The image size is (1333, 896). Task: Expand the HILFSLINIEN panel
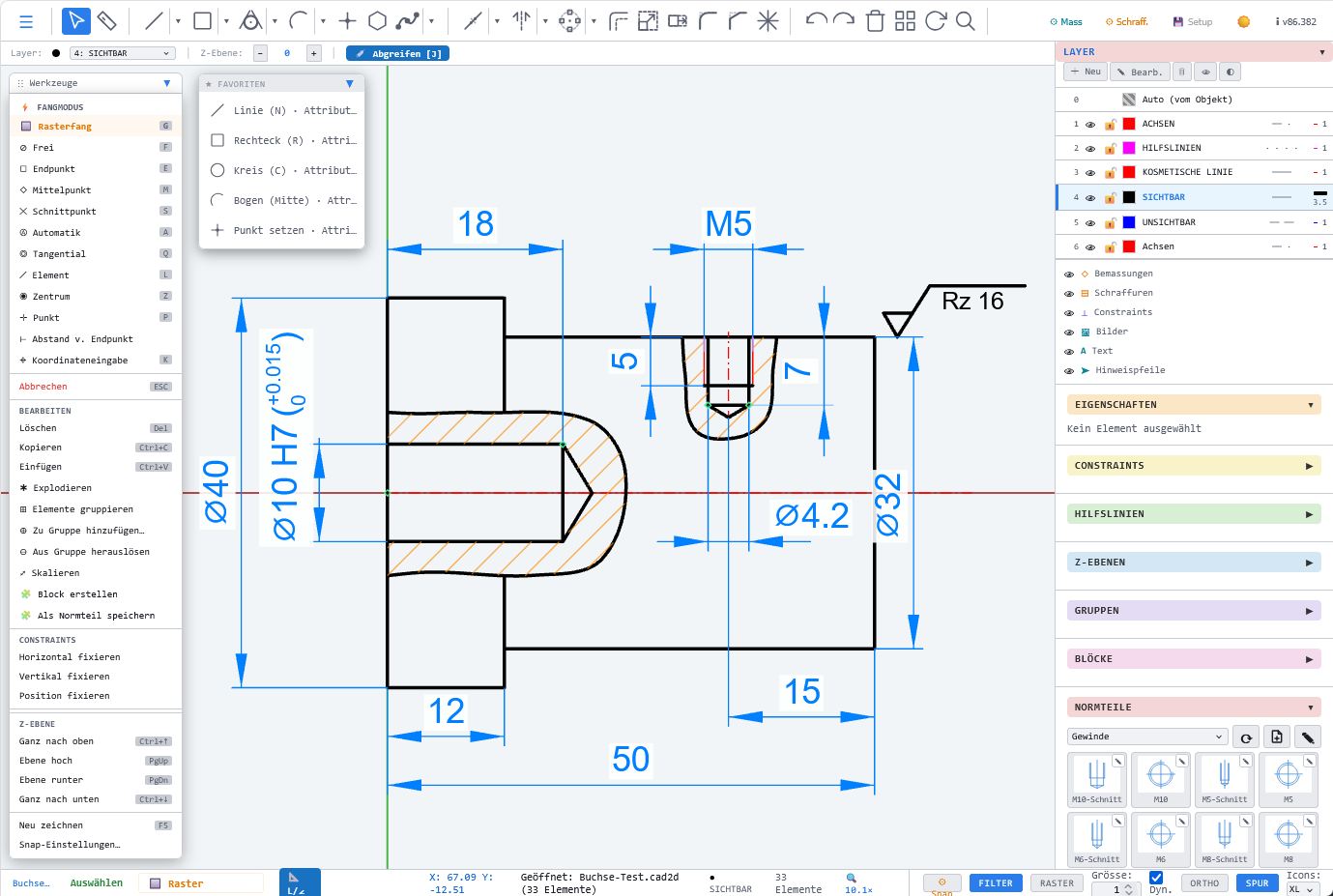(x=1194, y=514)
